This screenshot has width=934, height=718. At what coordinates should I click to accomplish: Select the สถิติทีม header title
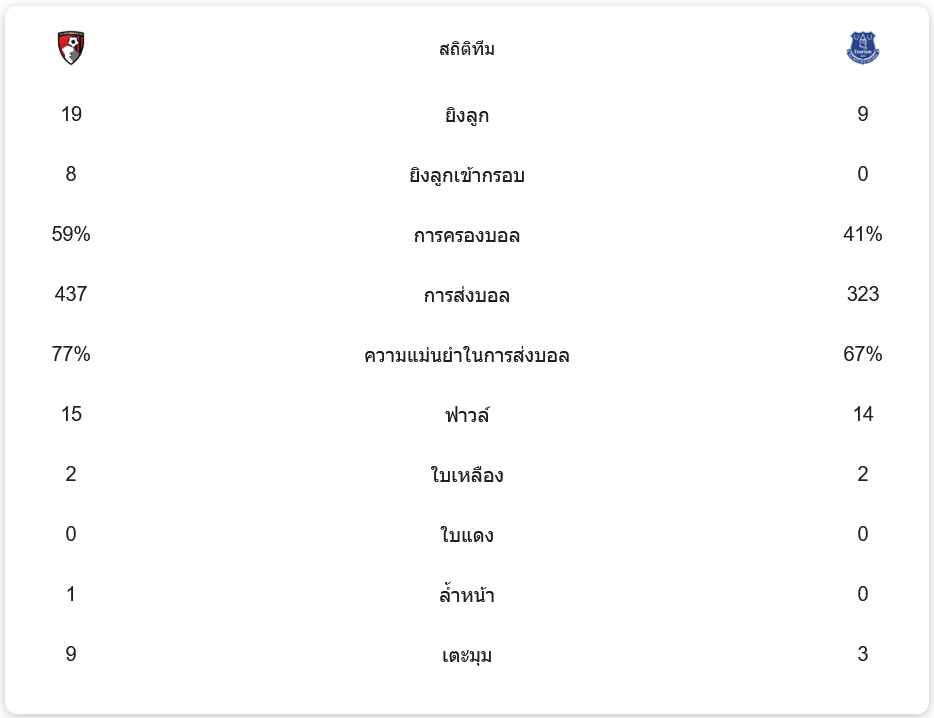click(x=467, y=49)
